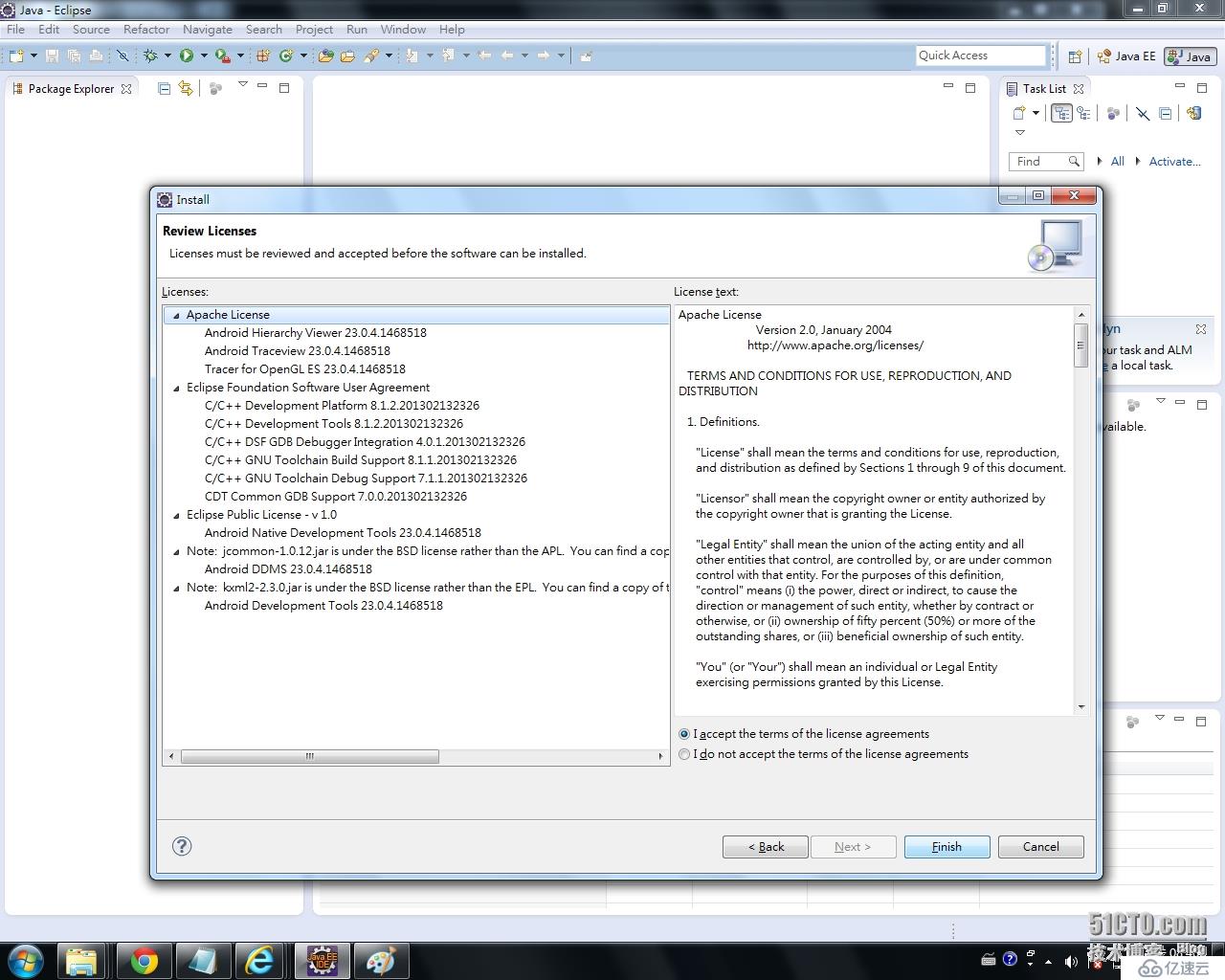Switch to the Java perspective
Screen dimensions: 1225x980
[1190, 56]
